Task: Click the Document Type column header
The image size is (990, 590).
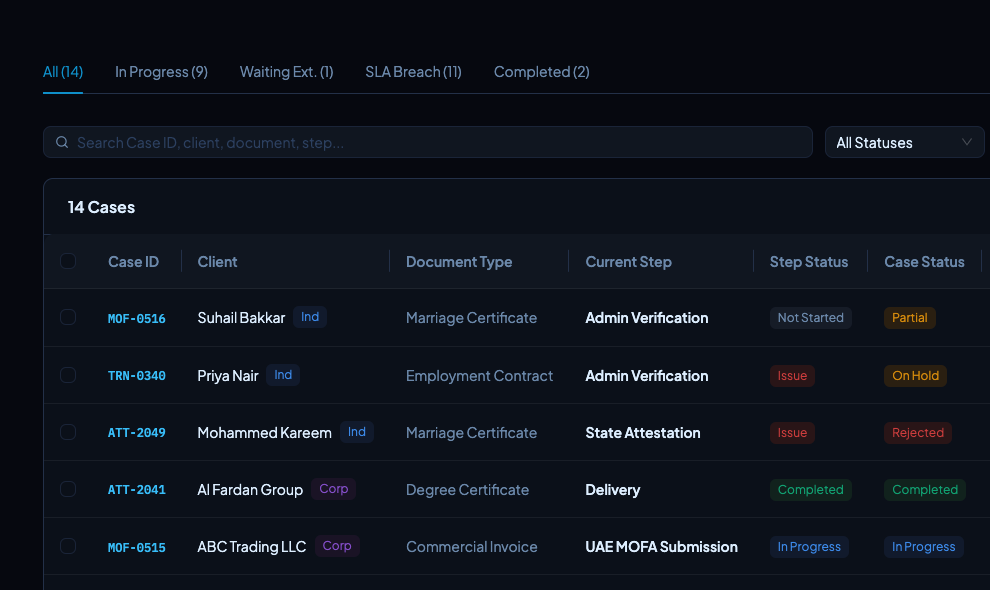Action: [x=459, y=262]
